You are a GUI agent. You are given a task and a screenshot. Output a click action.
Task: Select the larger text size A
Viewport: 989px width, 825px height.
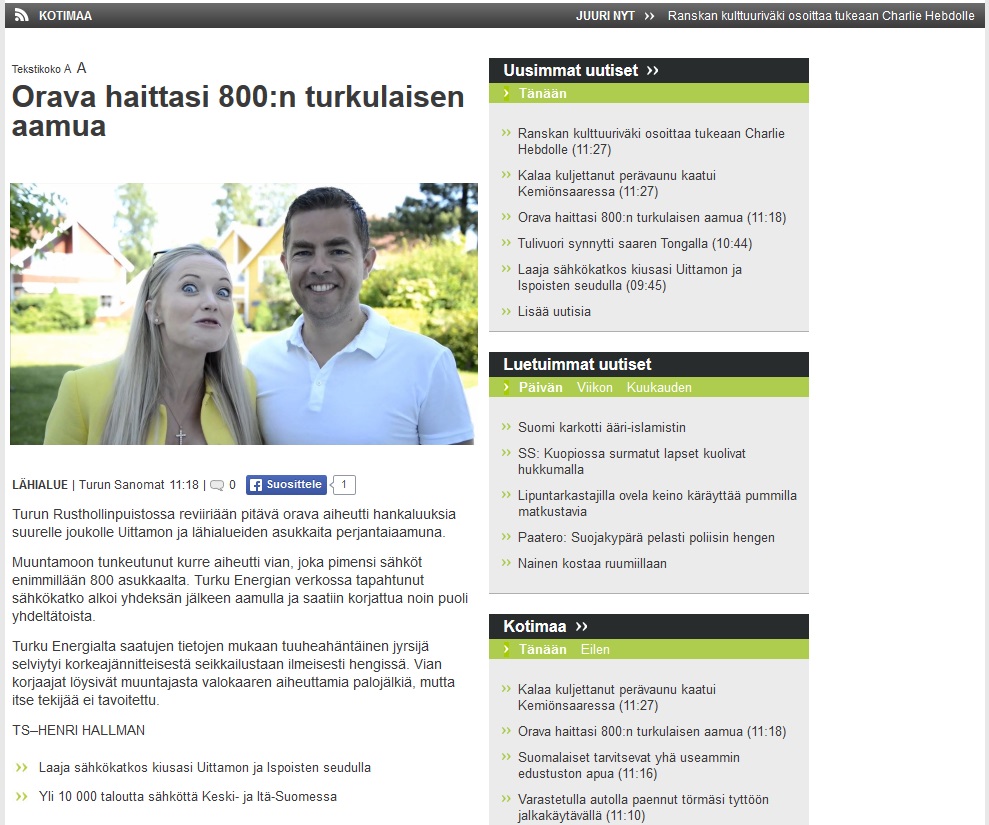(82, 68)
